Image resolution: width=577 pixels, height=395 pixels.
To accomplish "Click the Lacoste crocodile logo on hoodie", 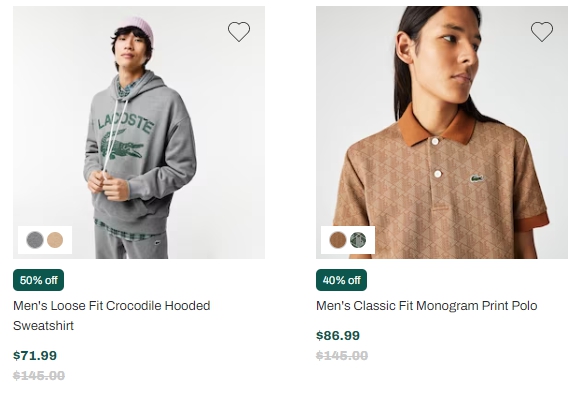I will point(121,145).
